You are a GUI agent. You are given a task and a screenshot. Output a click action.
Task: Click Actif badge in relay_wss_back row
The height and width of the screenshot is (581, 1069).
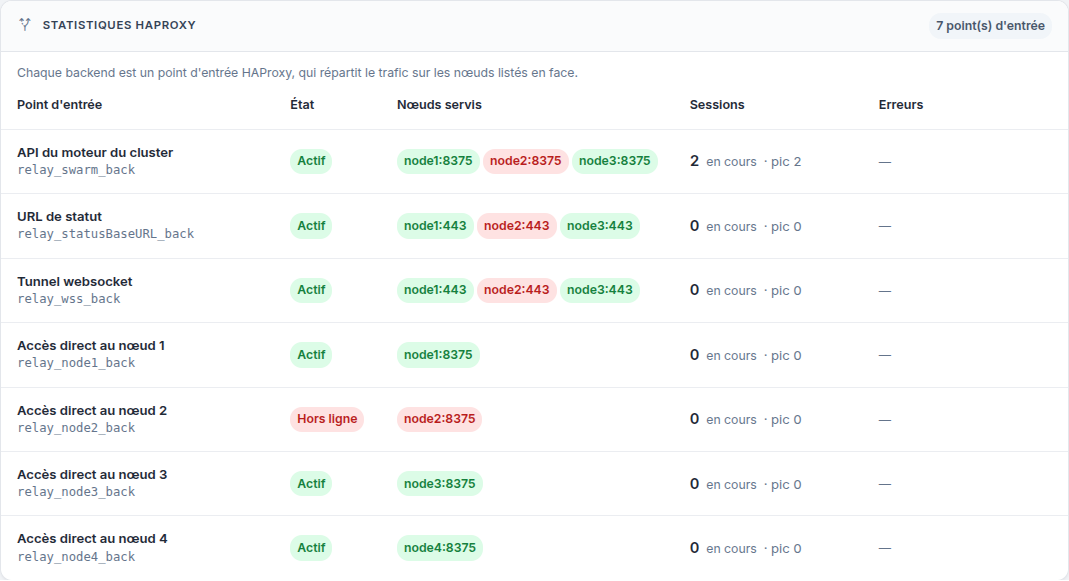click(x=311, y=290)
